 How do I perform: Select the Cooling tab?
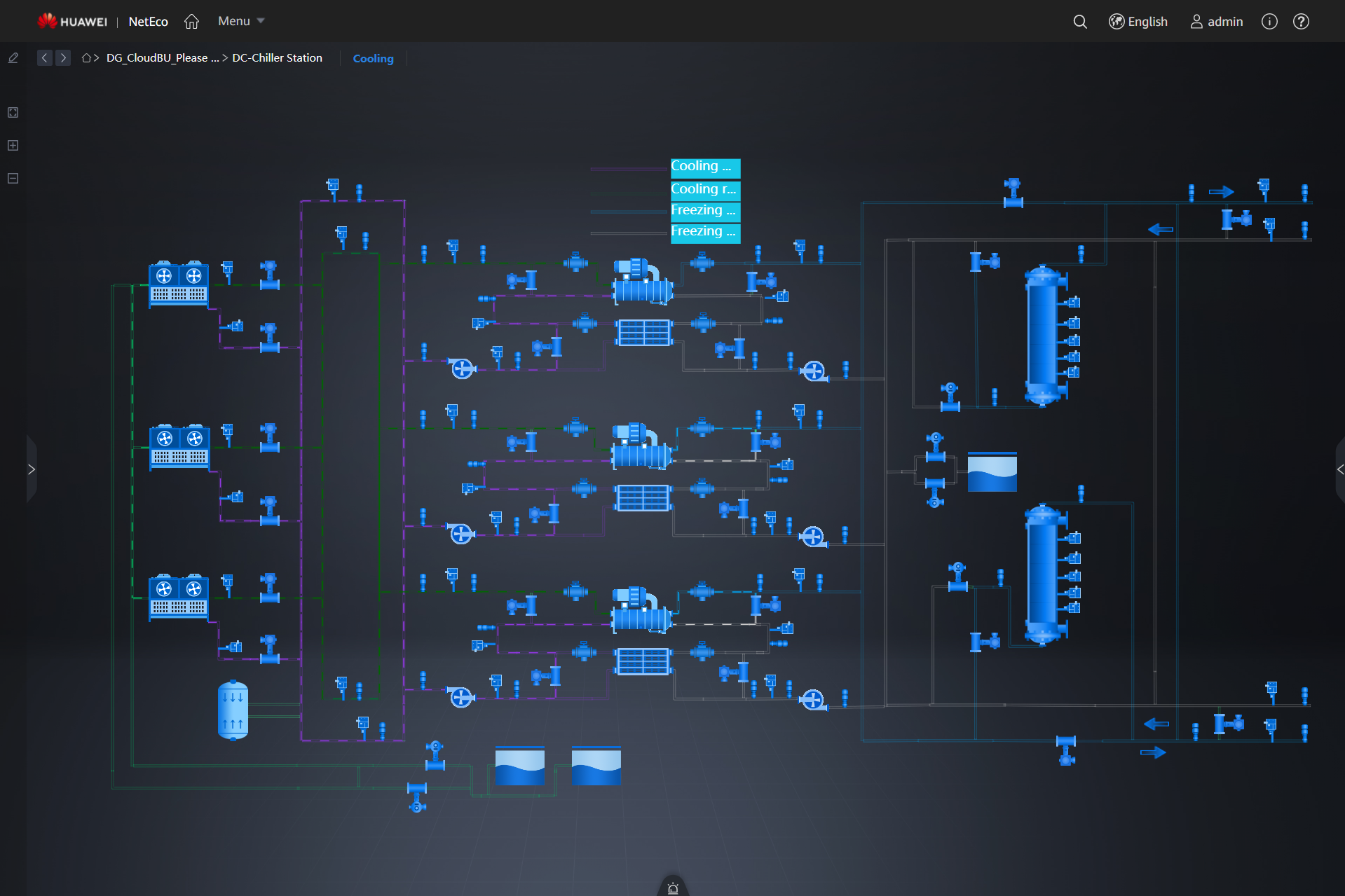(373, 59)
